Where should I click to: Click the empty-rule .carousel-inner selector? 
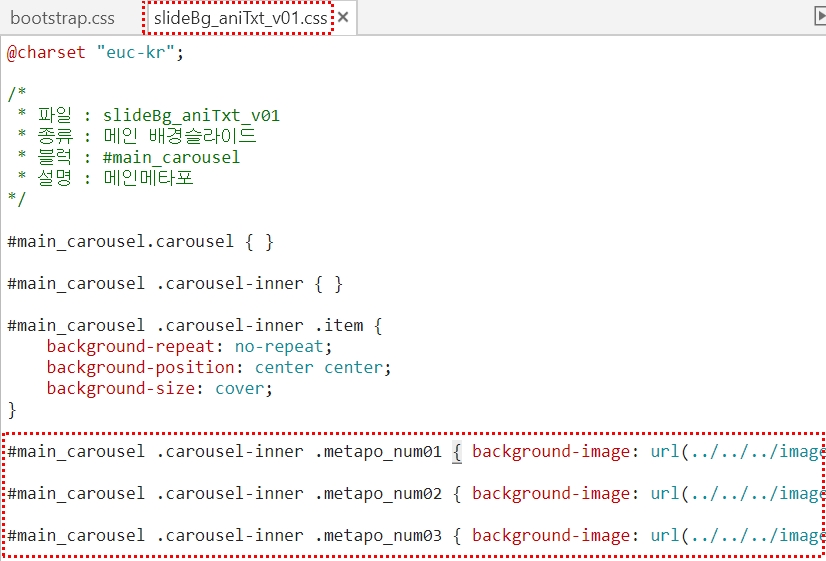(230, 283)
